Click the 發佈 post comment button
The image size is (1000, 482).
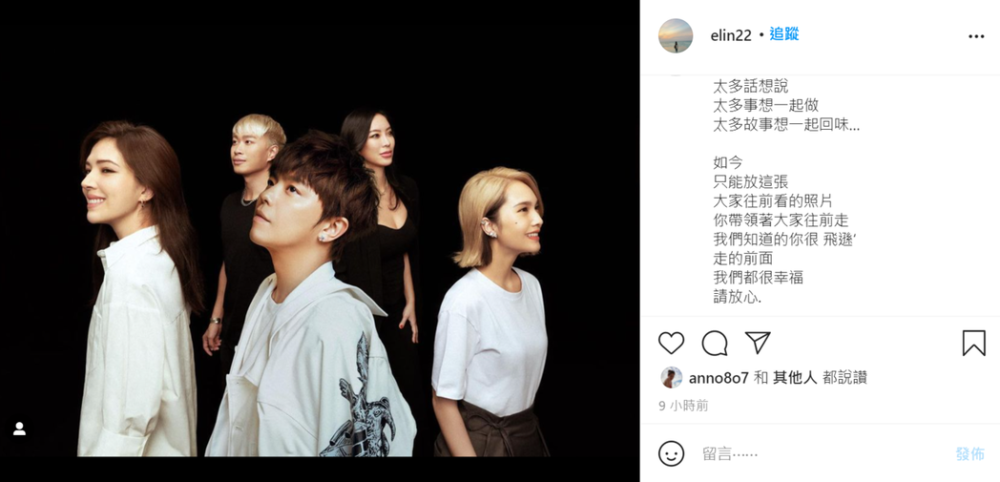point(969,454)
